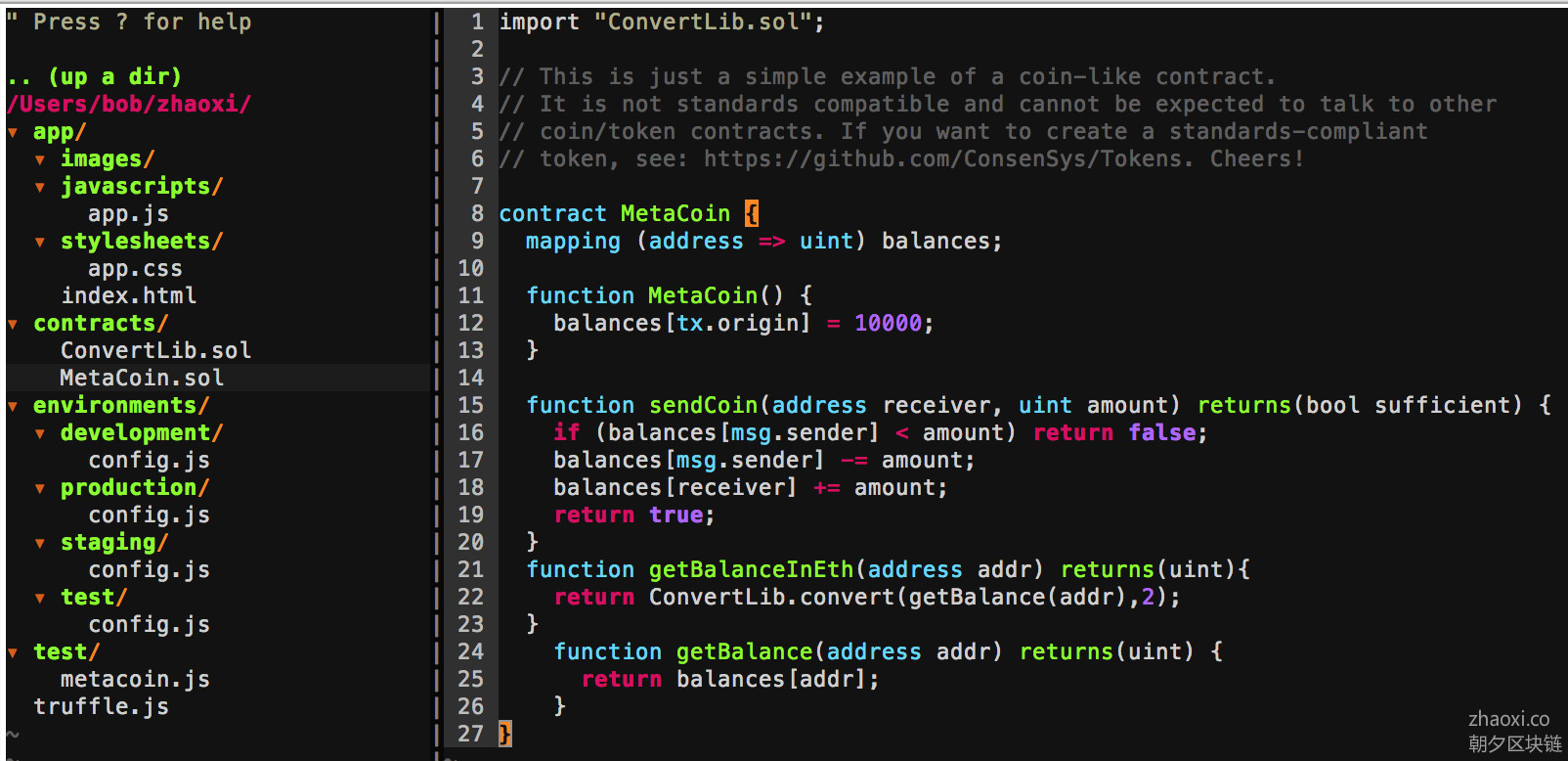Place cursor on import "ConvertLib.sol" line

[x=662, y=22]
